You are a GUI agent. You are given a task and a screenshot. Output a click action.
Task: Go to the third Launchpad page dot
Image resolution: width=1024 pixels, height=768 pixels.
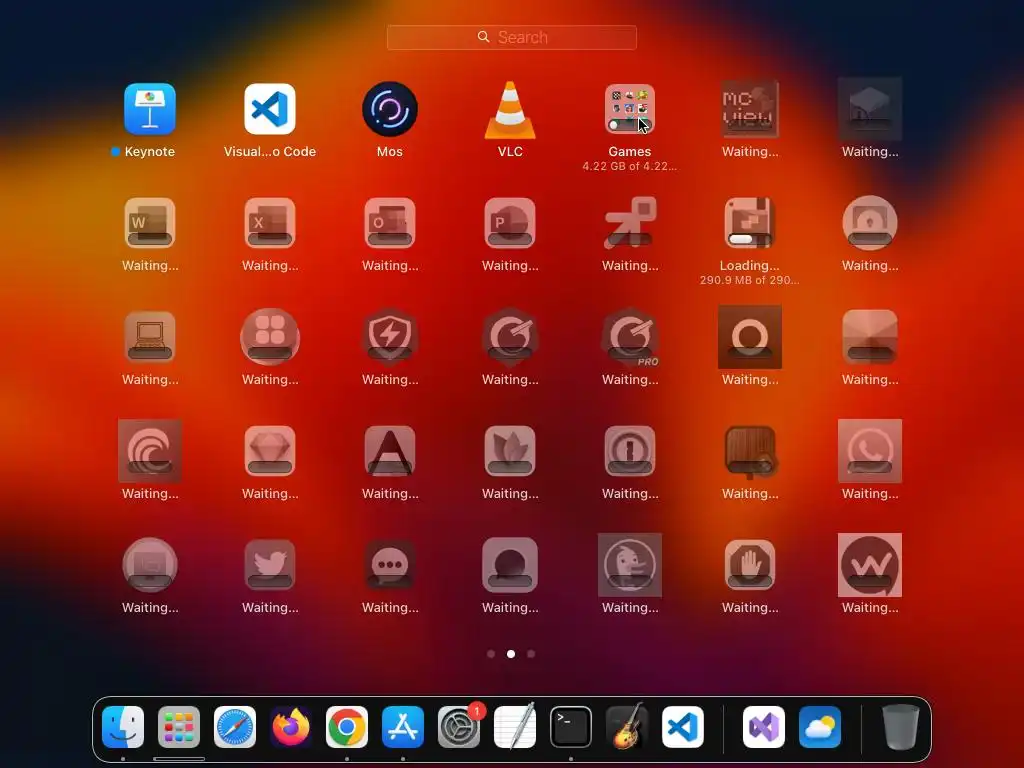click(x=531, y=654)
